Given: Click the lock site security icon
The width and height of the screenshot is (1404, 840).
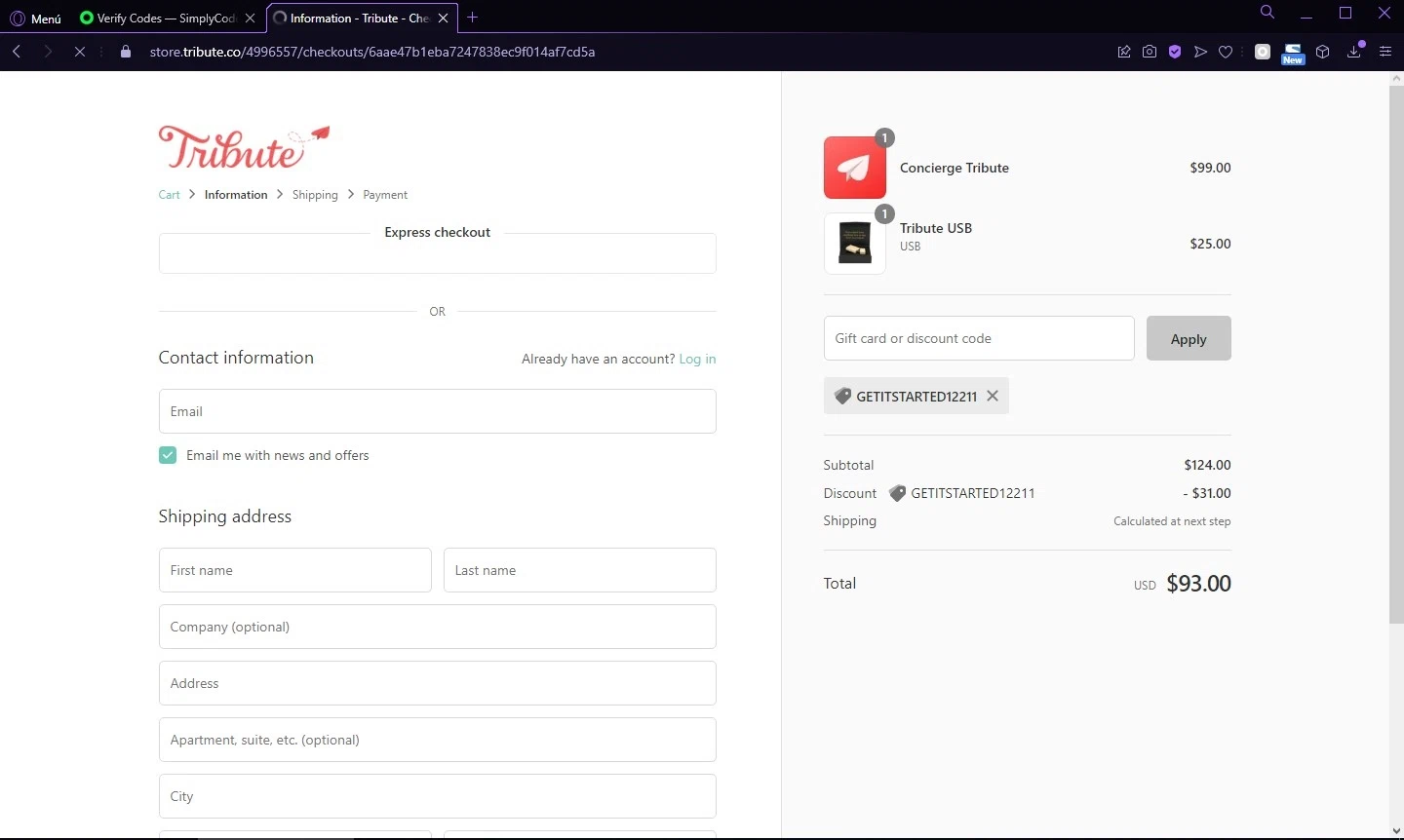Looking at the screenshot, I should (x=126, y=52).
